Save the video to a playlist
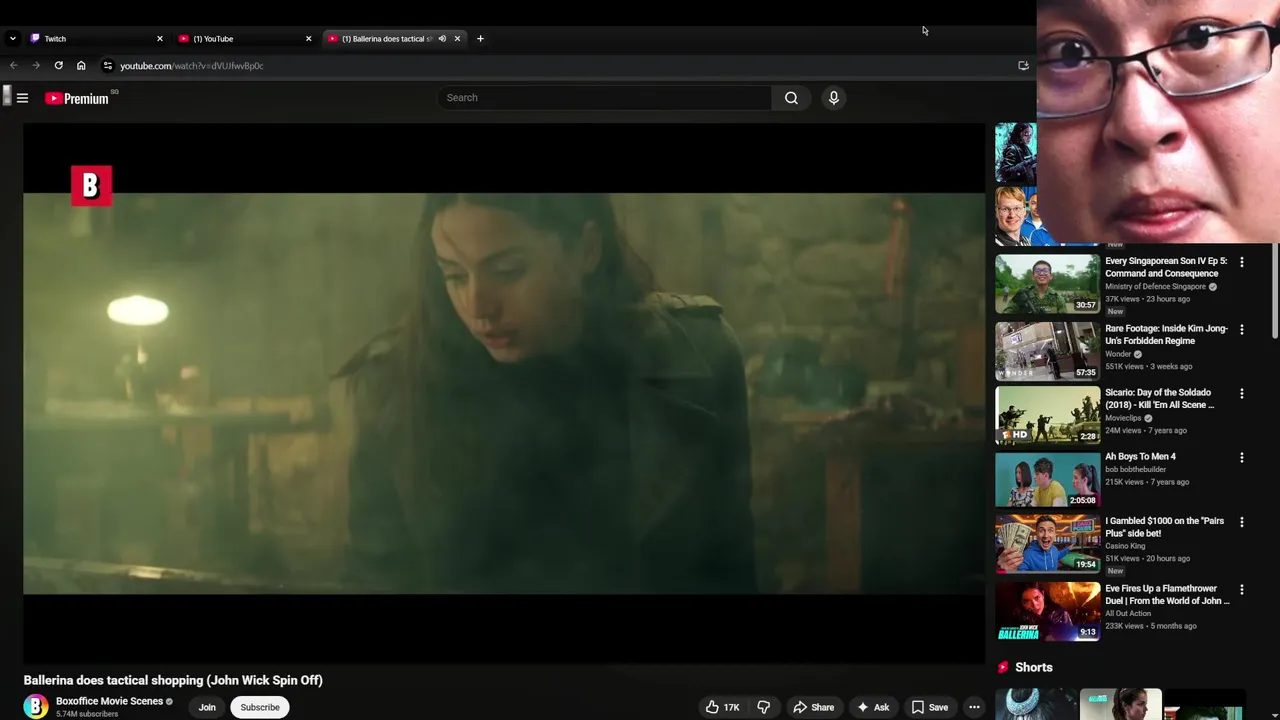1280x720 pixels. coord(929,707)
